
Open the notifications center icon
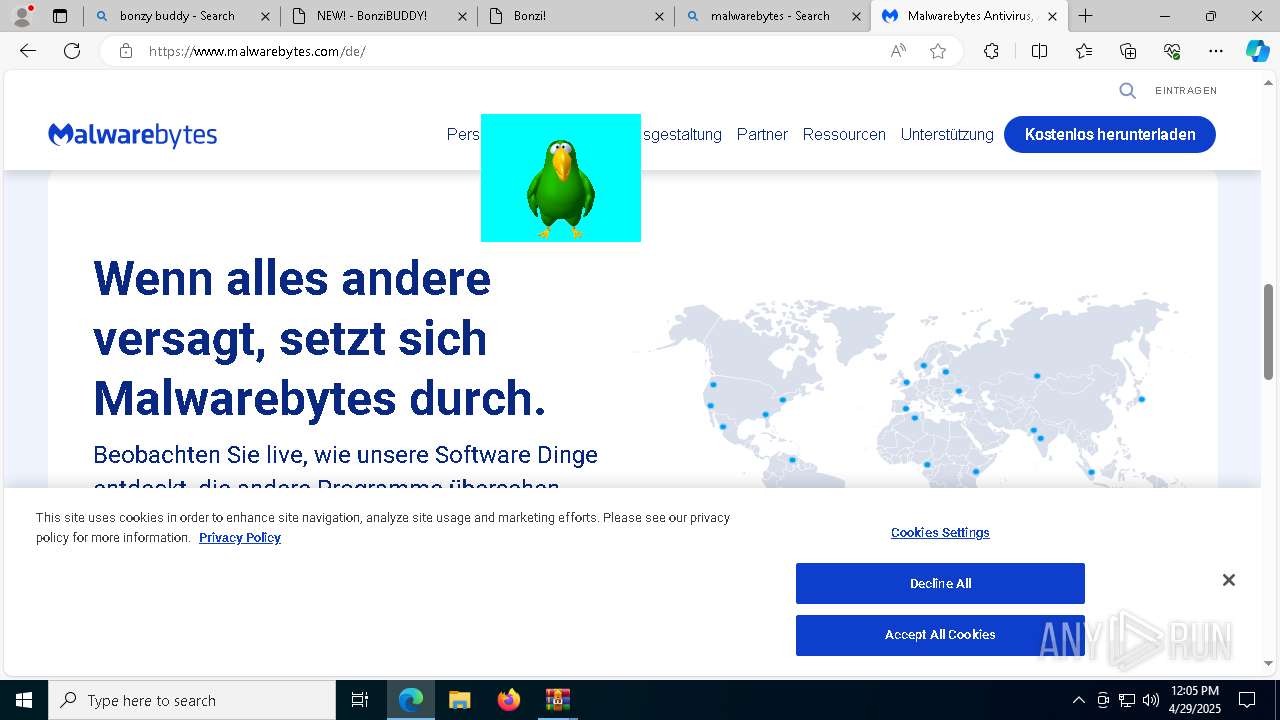tap(1247, 700)
